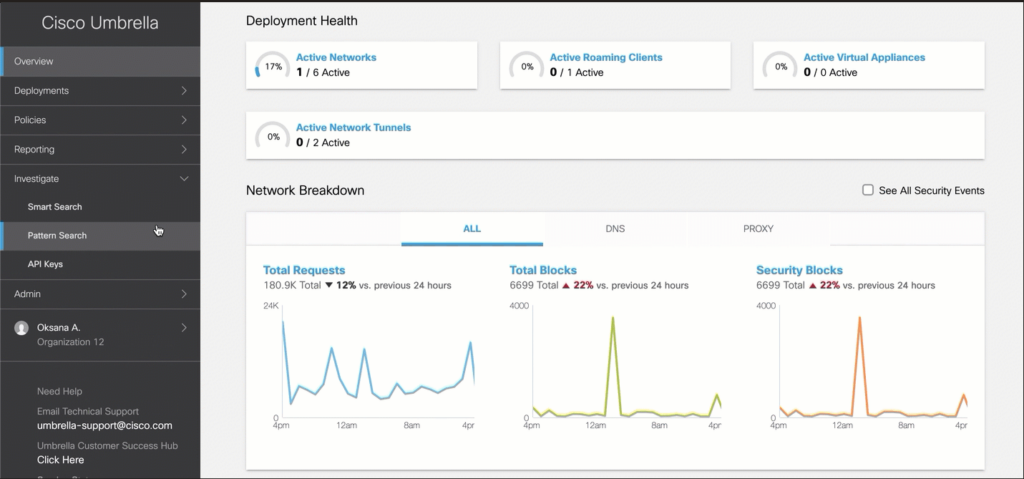Switch to the PROXY tab

point(757,229)
